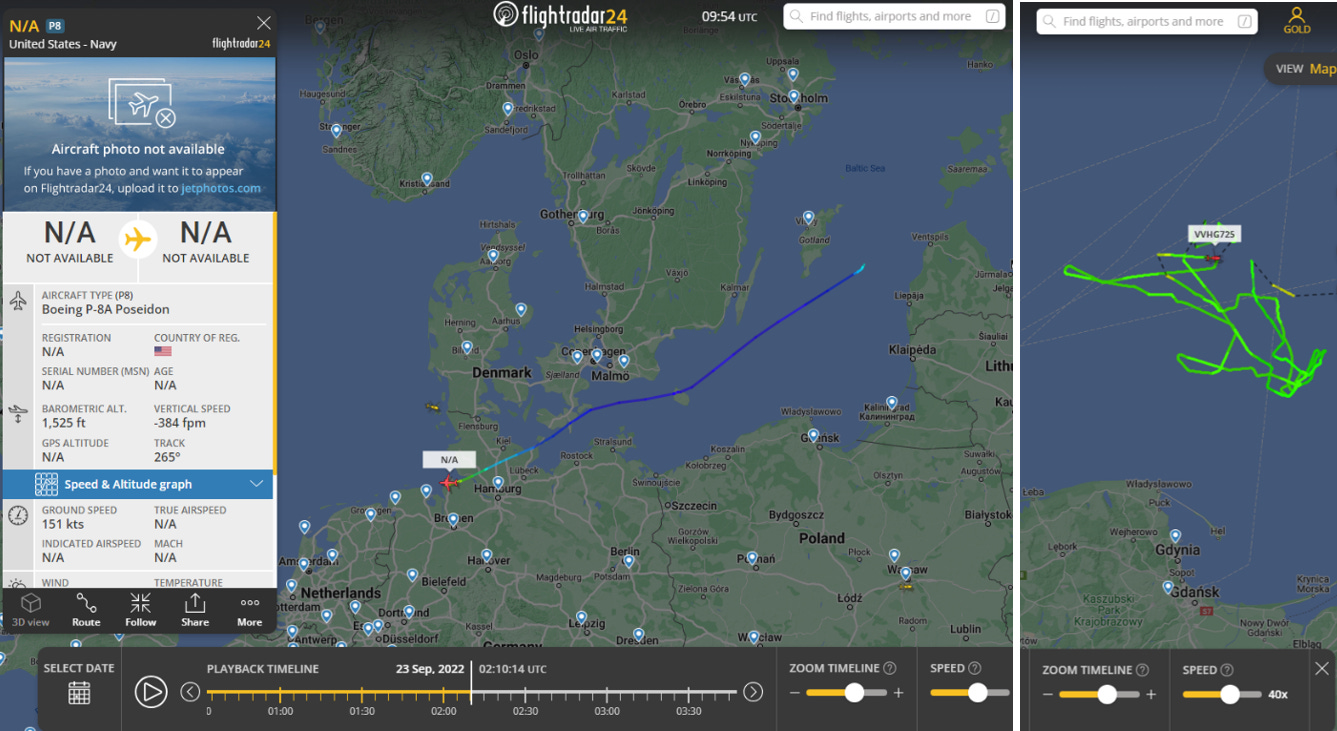The width and height of the screenshot is (1337, 731).
Task: Step playback timeline backward
Action: click(x=190, y=691)
